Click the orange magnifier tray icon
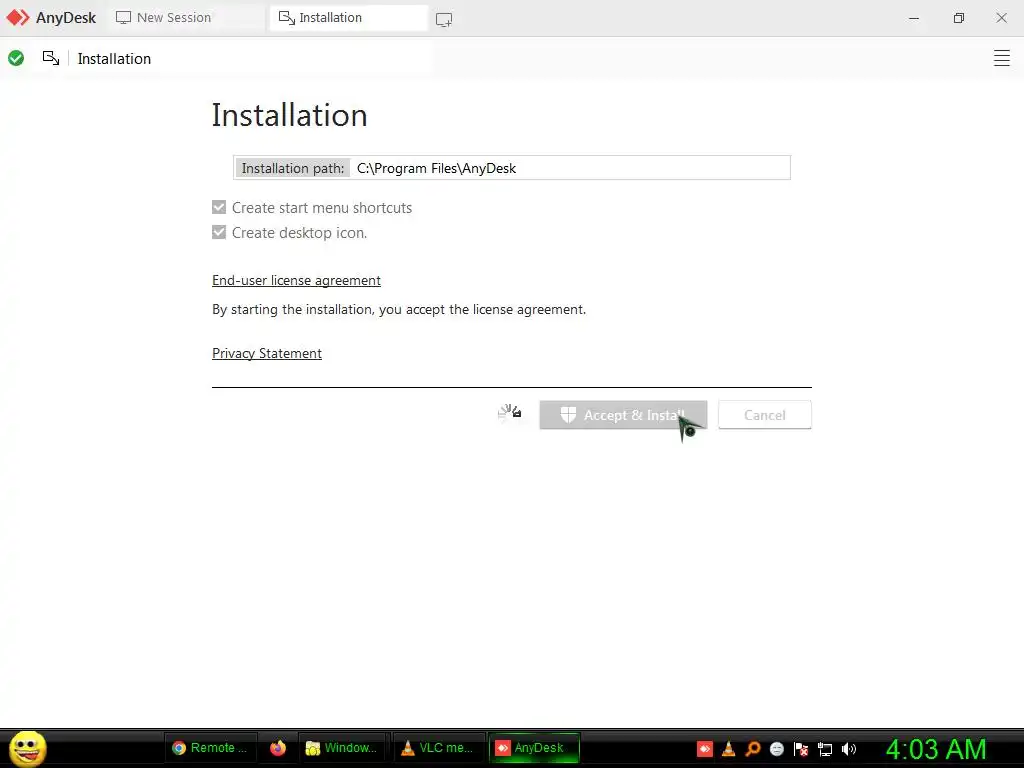 (752, 749)
